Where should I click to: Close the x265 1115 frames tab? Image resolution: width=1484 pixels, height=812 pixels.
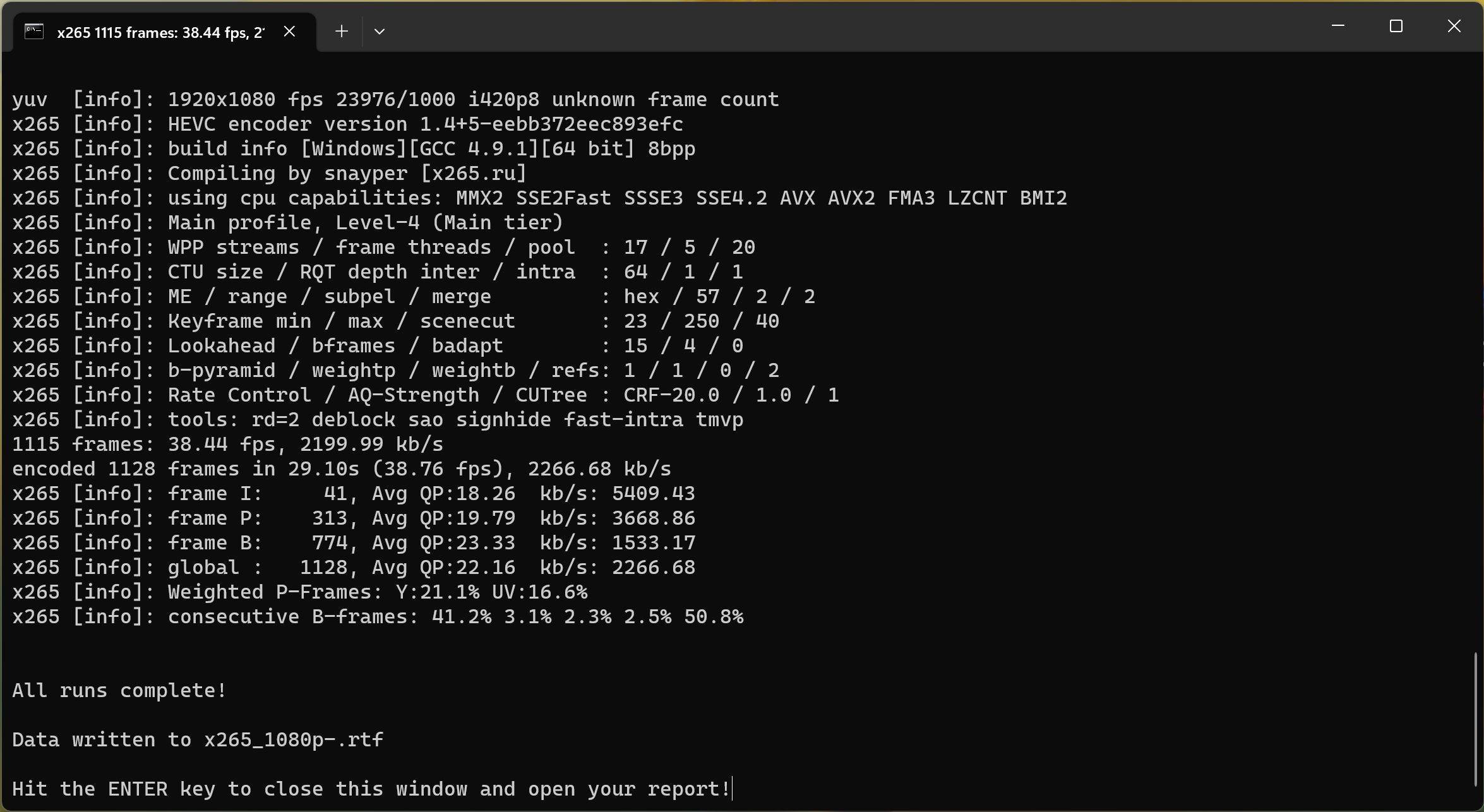coord(289,31)
